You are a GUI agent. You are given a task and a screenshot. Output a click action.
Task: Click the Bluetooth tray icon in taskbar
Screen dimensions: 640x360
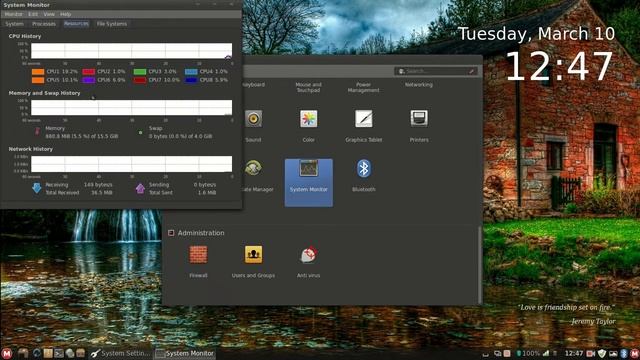(x=623, y=353)
